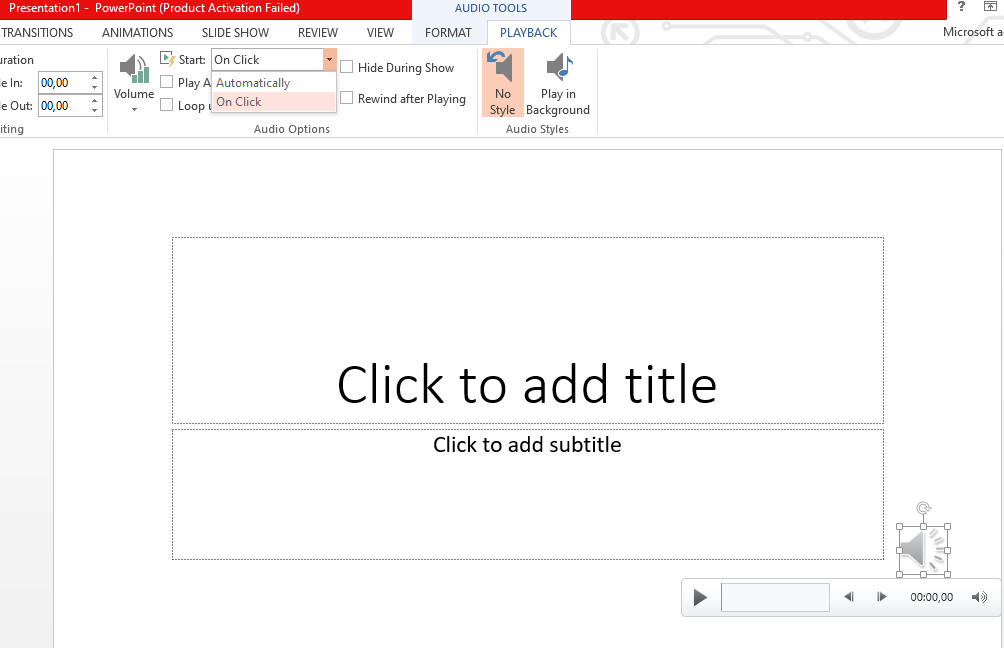Select the audio speaker object on slide

click(922, 548)
